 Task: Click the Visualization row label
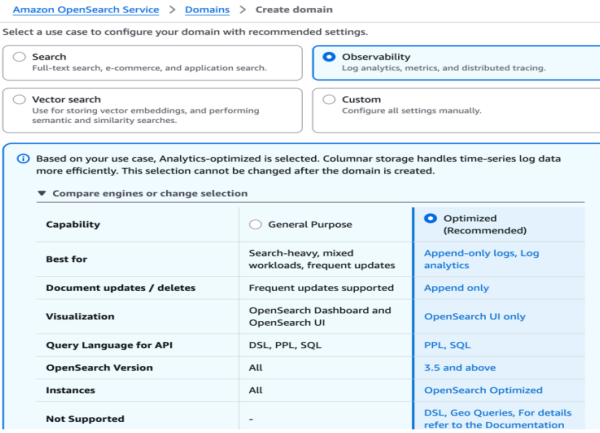(80, 316)
